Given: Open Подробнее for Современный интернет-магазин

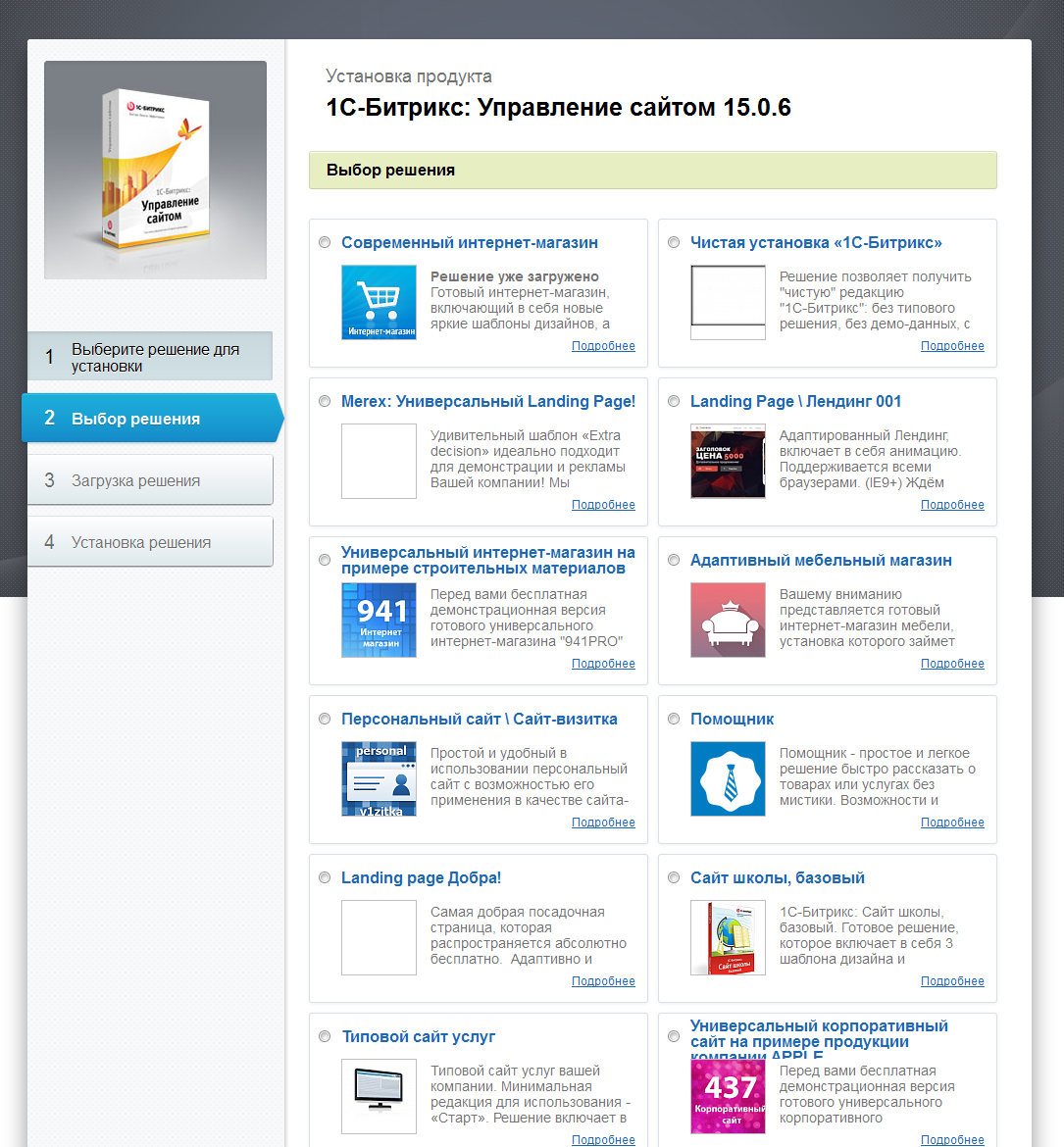Looking at the screenshot, I should tap(603, 346).
